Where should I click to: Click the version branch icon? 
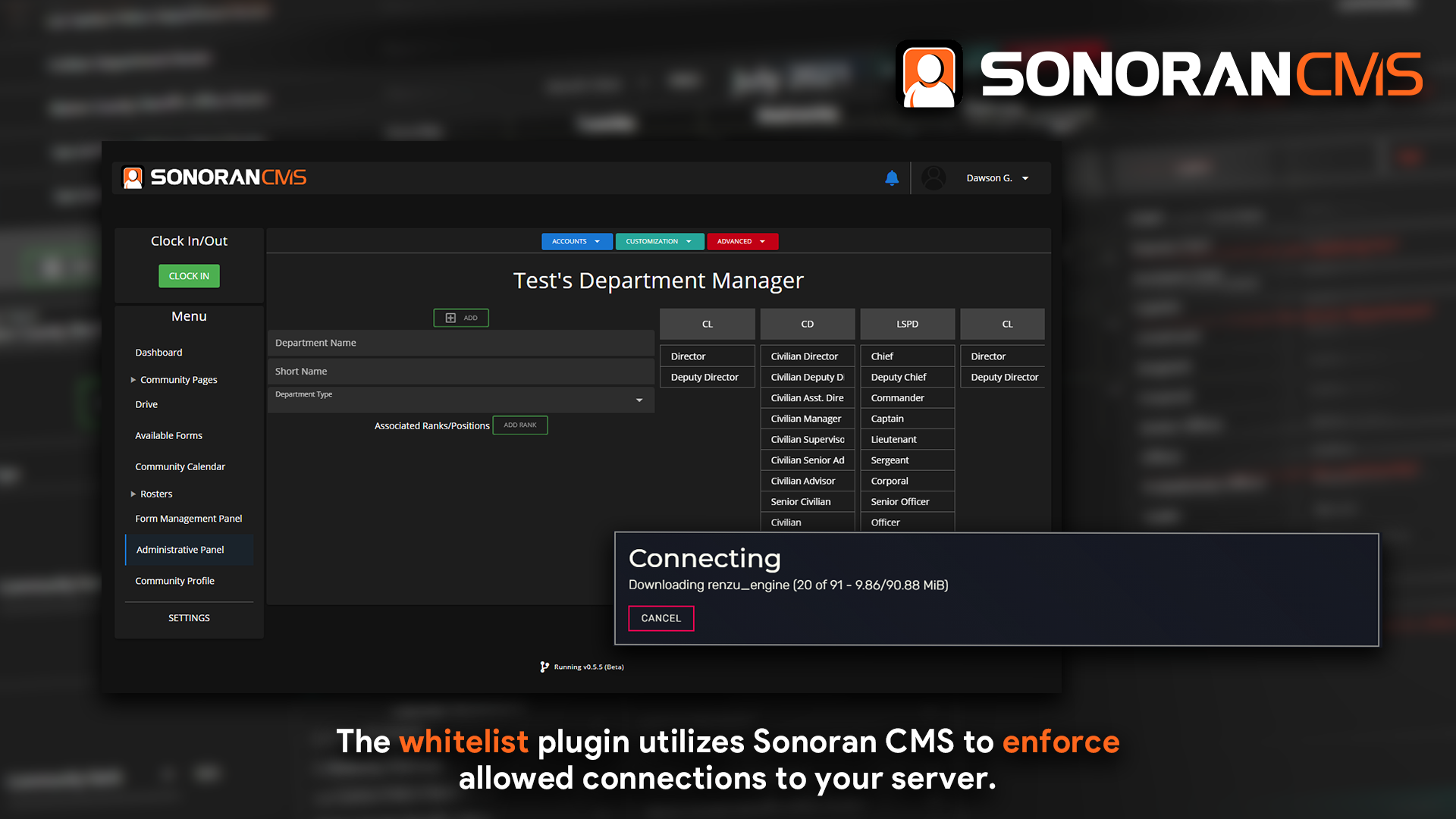(x=544, y=667)
